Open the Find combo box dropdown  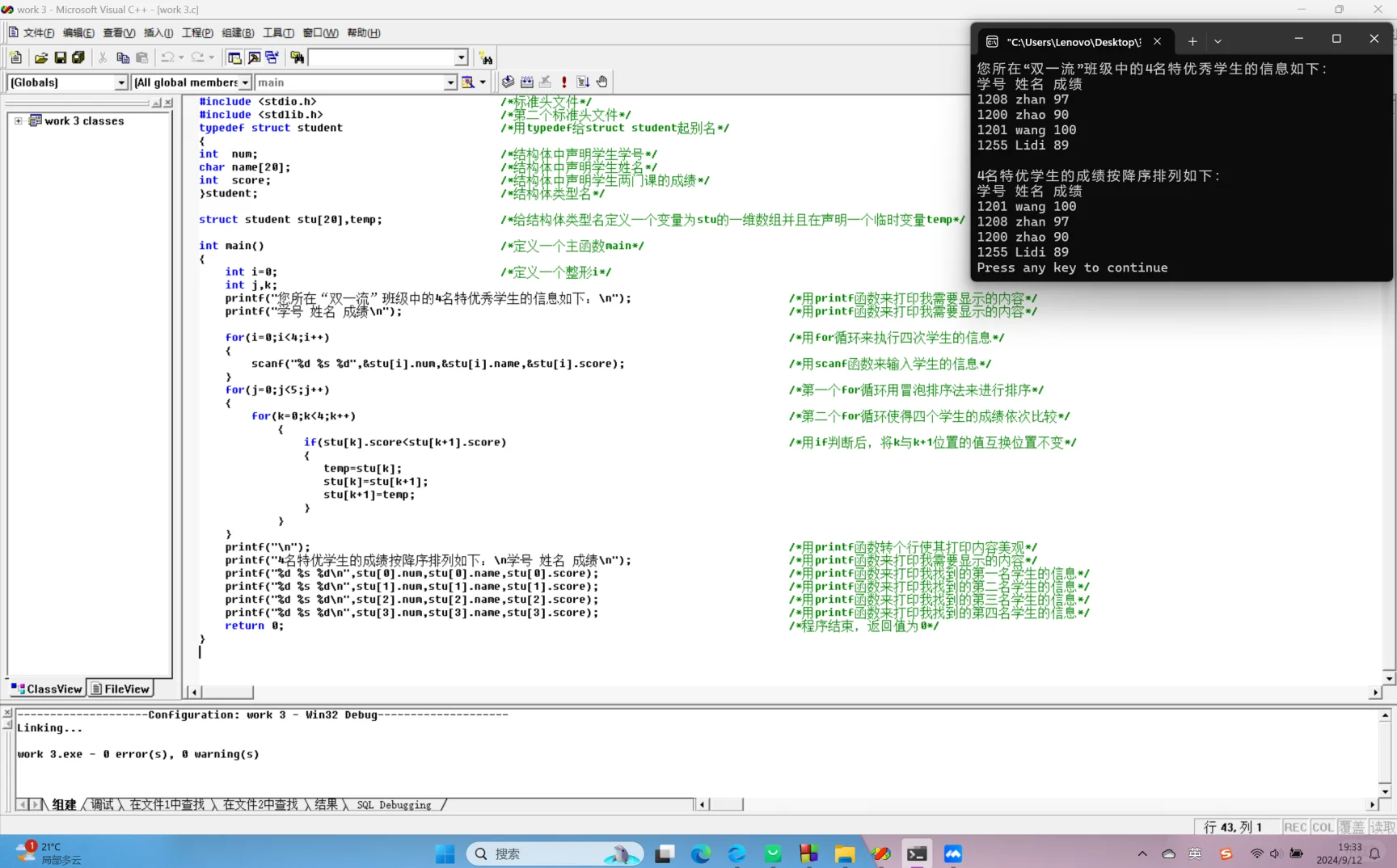tap(461, 57)
